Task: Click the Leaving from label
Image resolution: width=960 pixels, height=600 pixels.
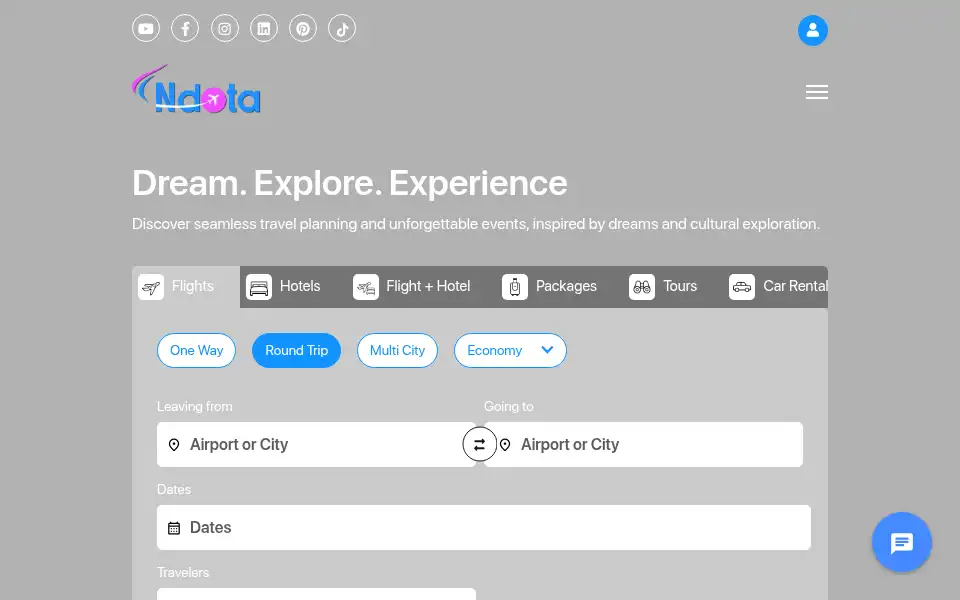Action: [x=195, y=407]
